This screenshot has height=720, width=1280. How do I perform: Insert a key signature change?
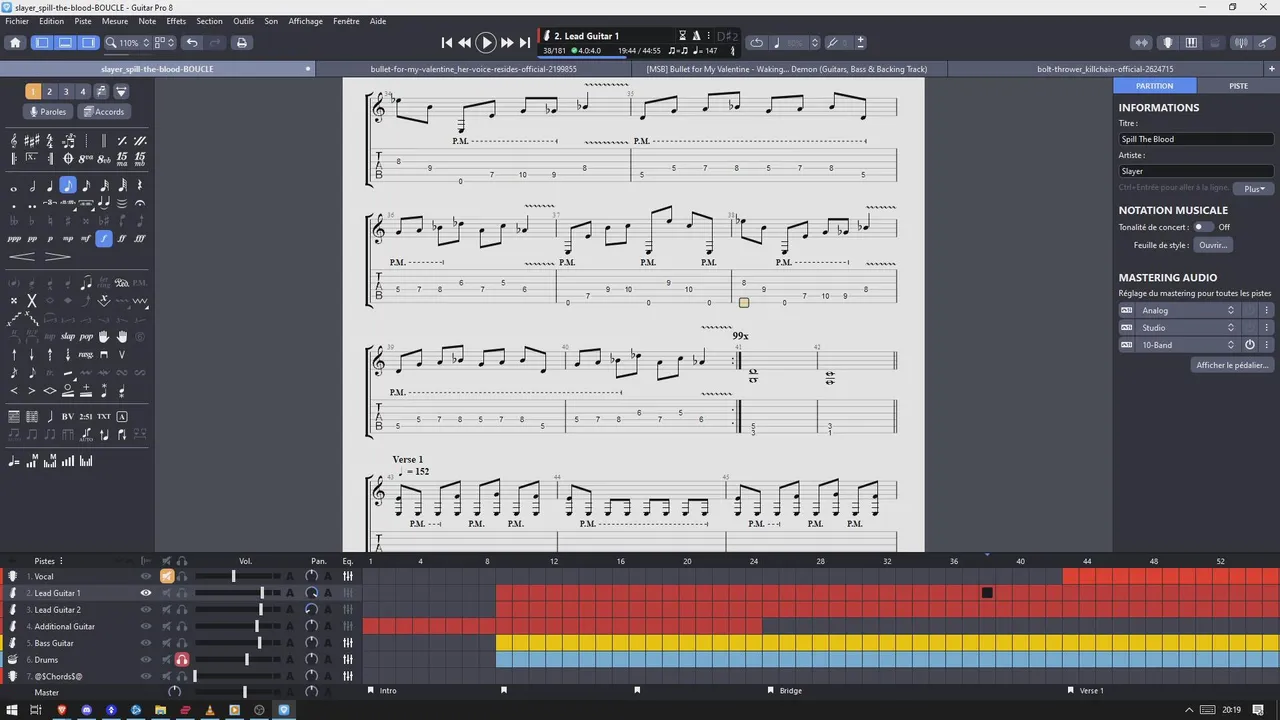[32, 141]
